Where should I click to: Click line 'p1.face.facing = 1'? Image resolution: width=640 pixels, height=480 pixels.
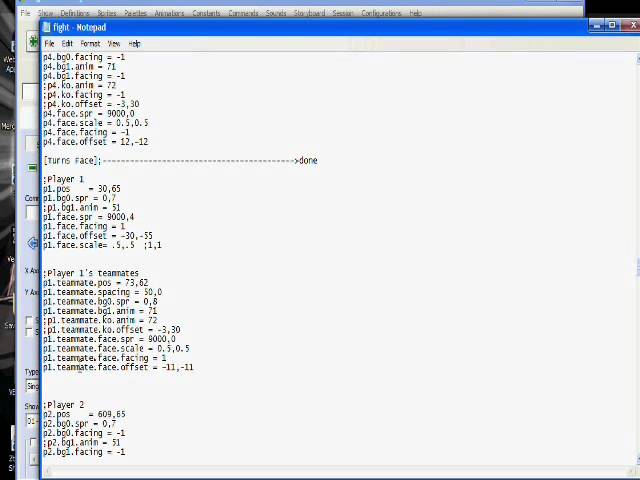(x=84, y=226)
